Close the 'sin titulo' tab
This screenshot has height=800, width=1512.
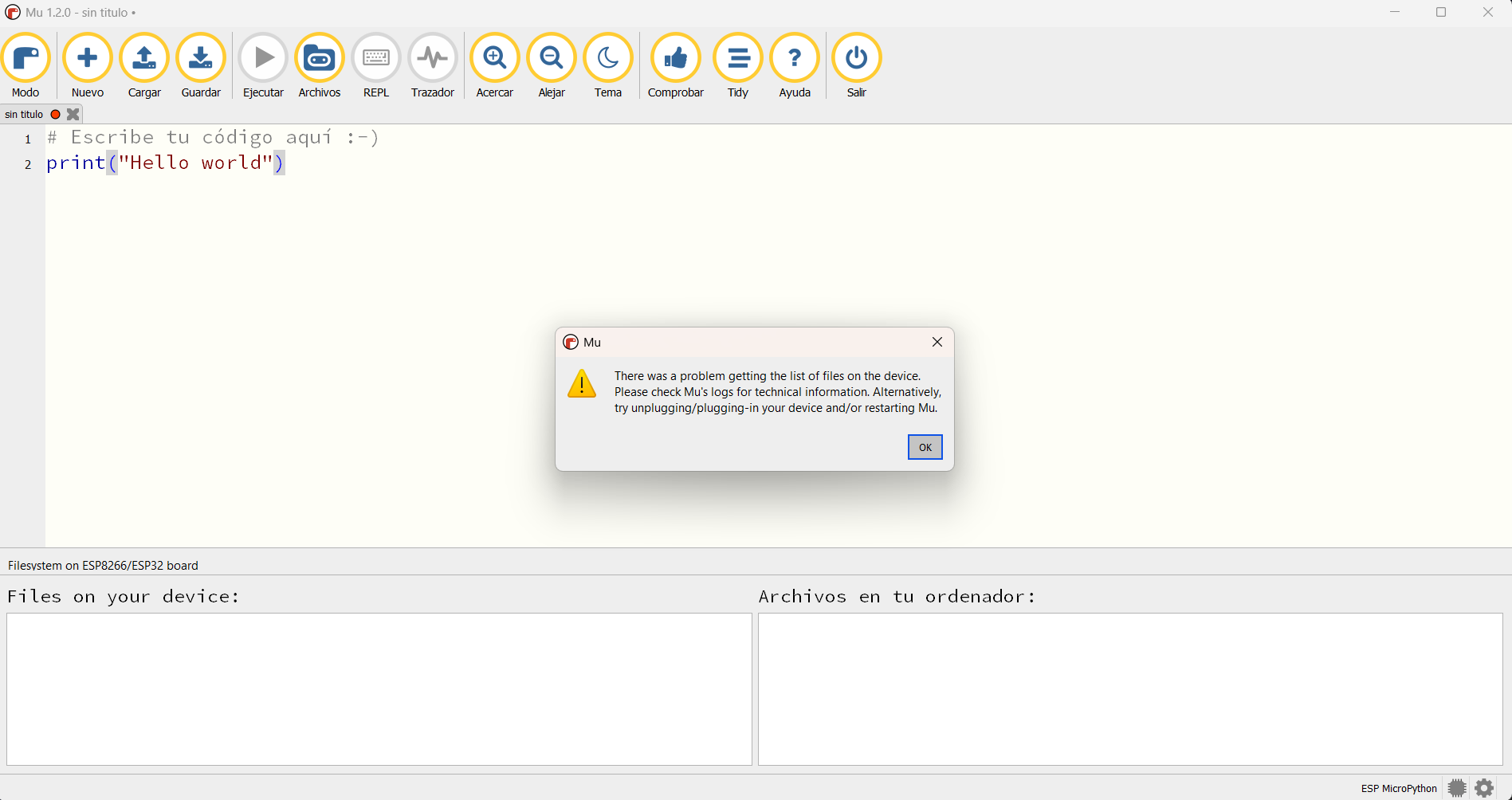pyautogui.click(x=73, y=115)
